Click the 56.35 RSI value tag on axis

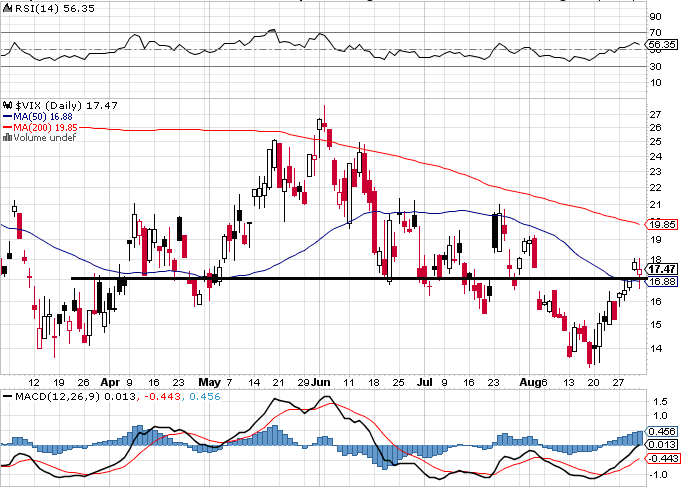click(x=662, y=45)
